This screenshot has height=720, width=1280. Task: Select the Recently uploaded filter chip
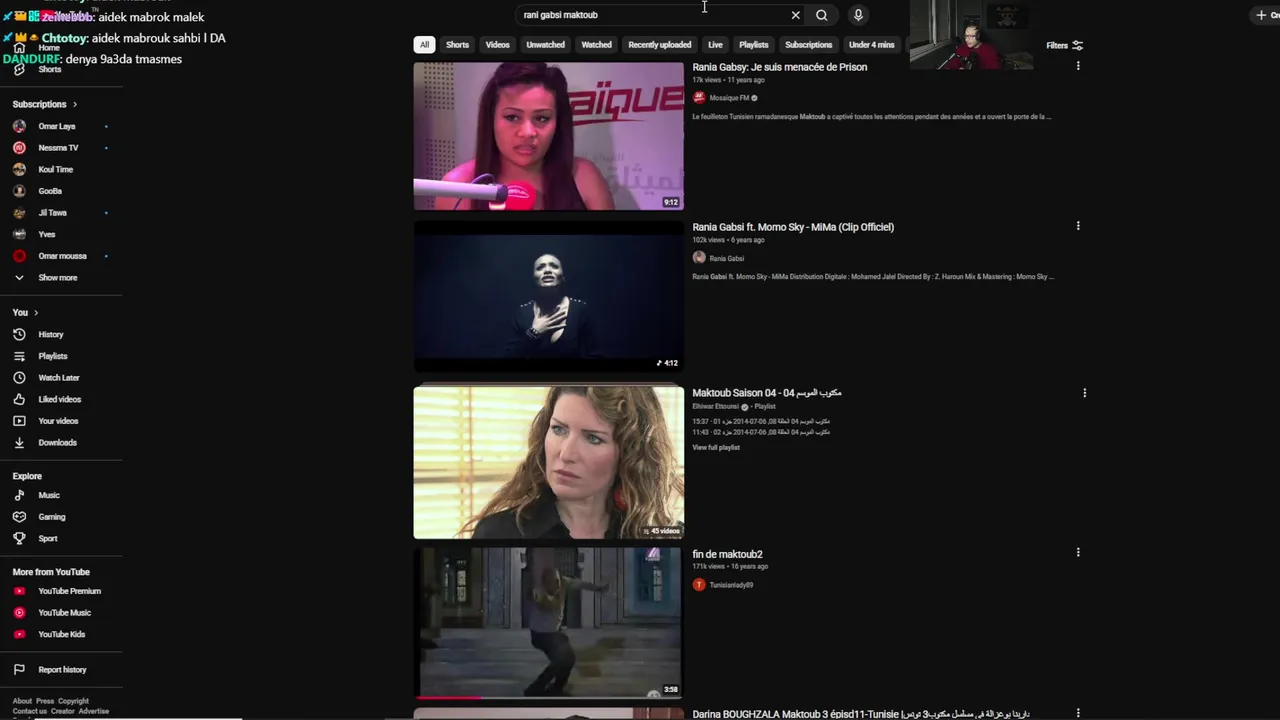[660, 45]
